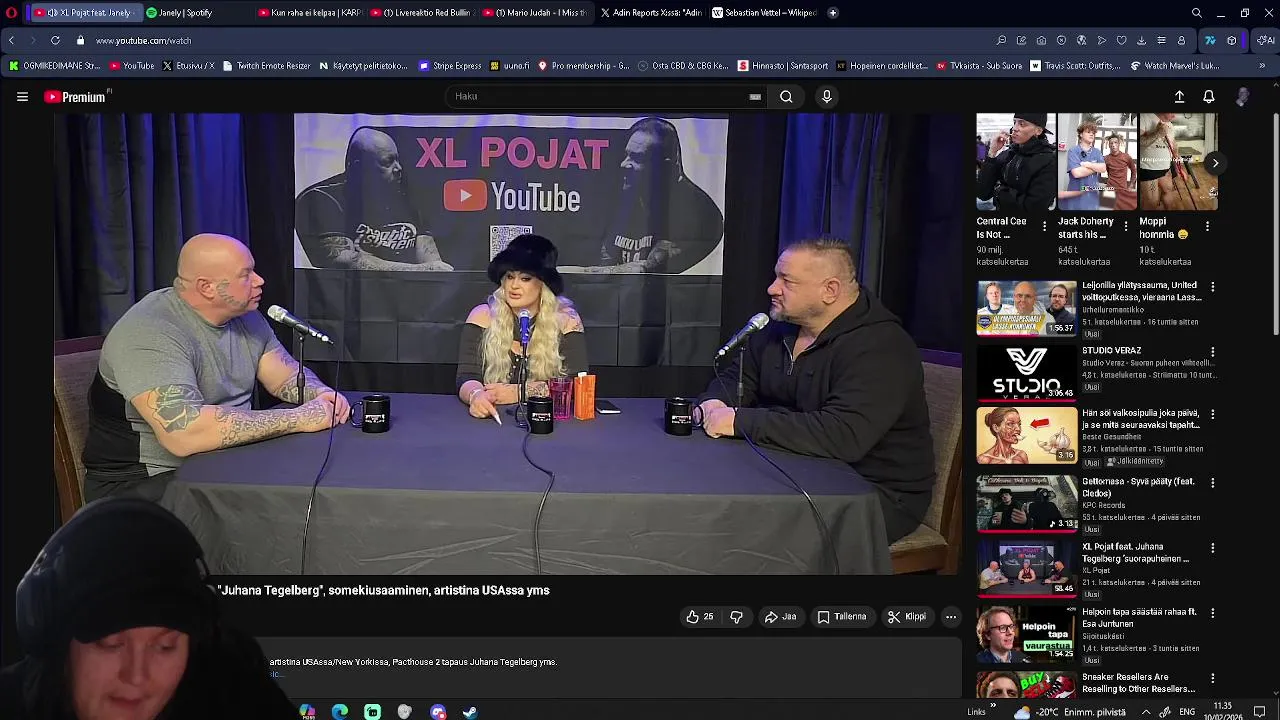The image size is (1280, 720).
Task: Open Microsoft Edge from the taskbar
Action: click(x=340, y=712)
